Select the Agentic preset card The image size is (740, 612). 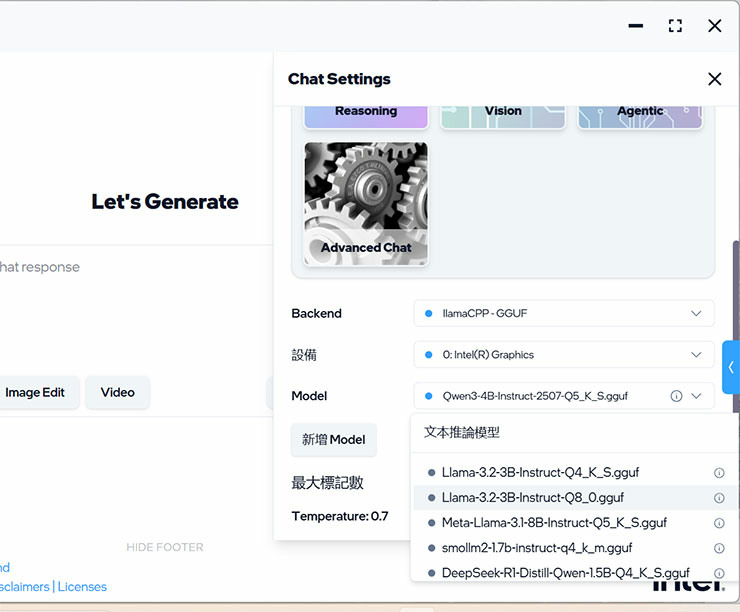click(640, 117)
